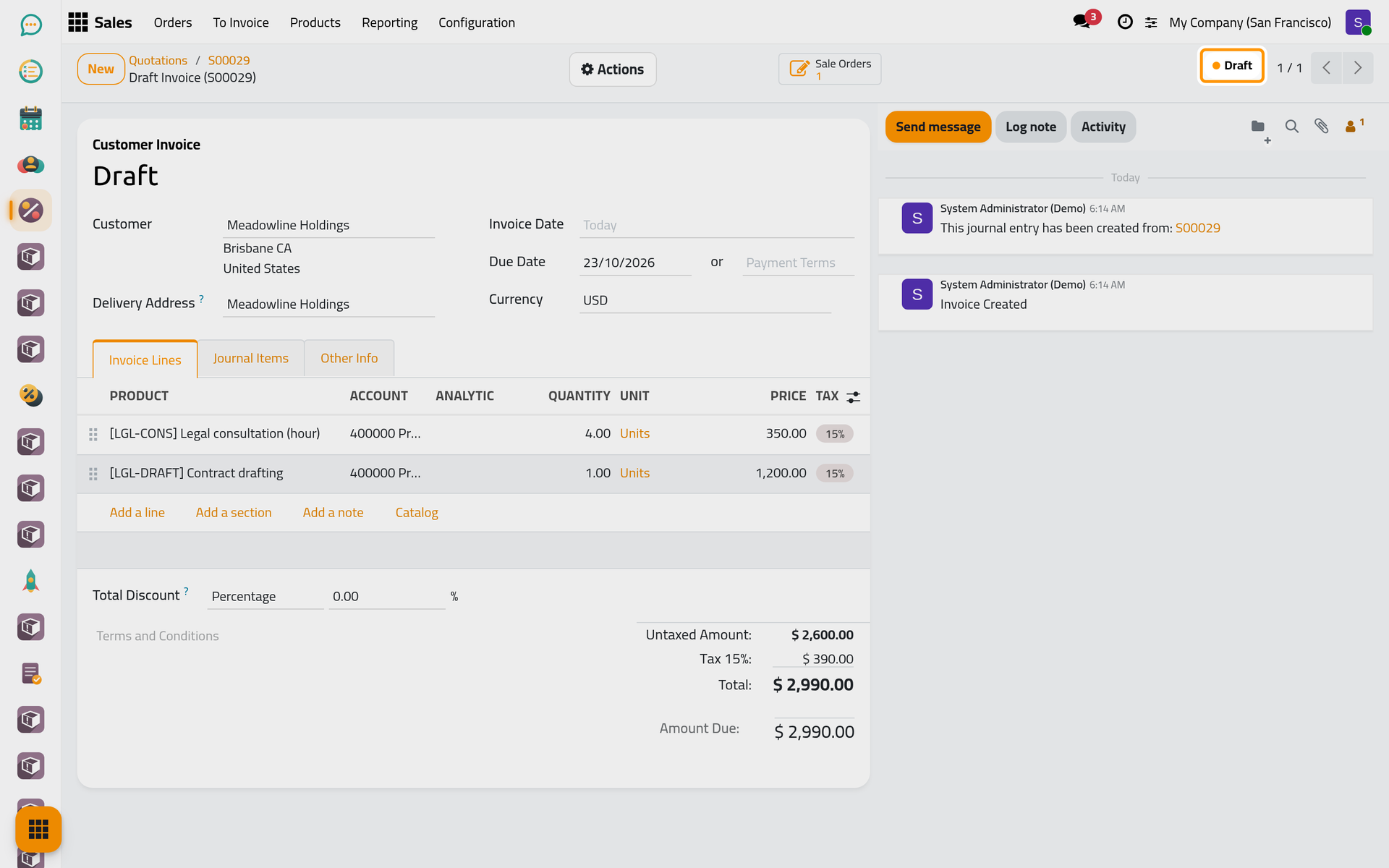The image size is (1389, 868).
Task: Open the Sale Orders smart button
Action: click(x=830, y=69)
